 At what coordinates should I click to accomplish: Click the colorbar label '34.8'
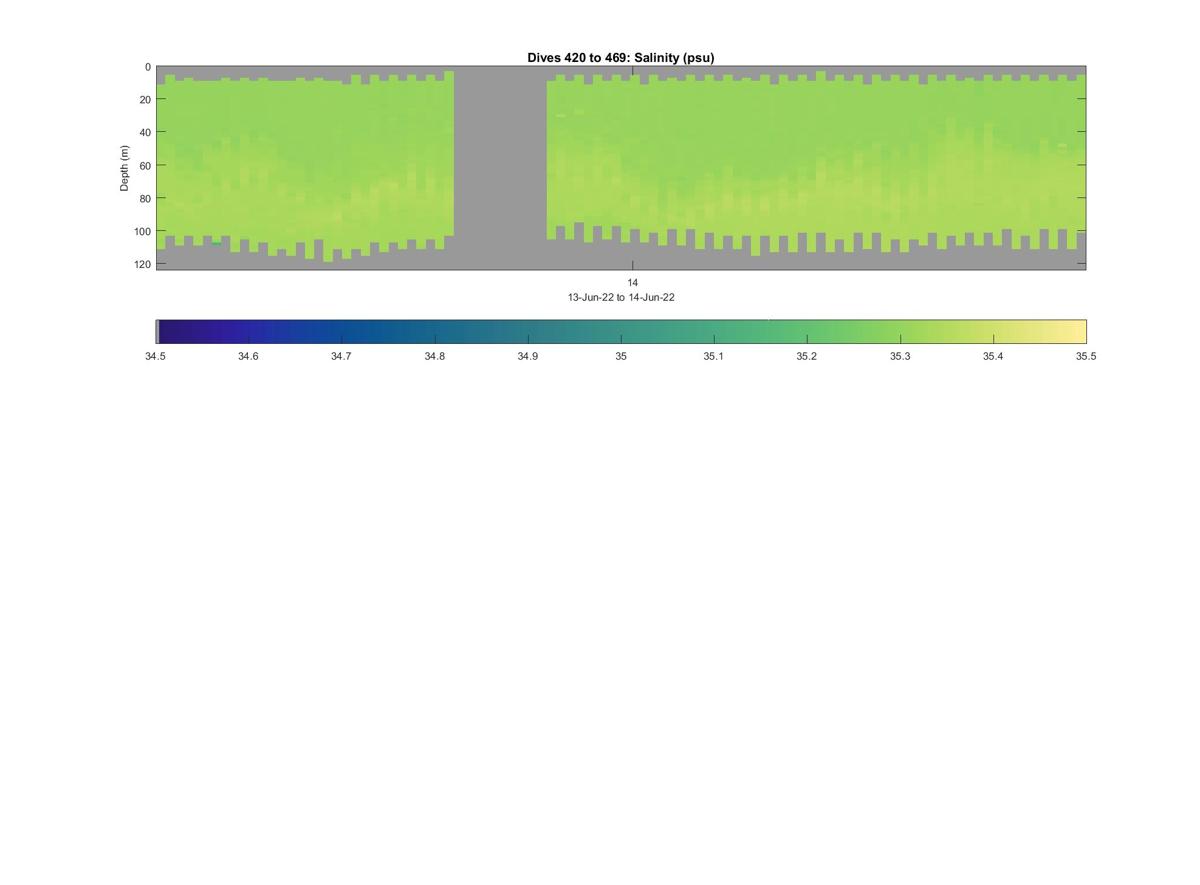point(434,356)
